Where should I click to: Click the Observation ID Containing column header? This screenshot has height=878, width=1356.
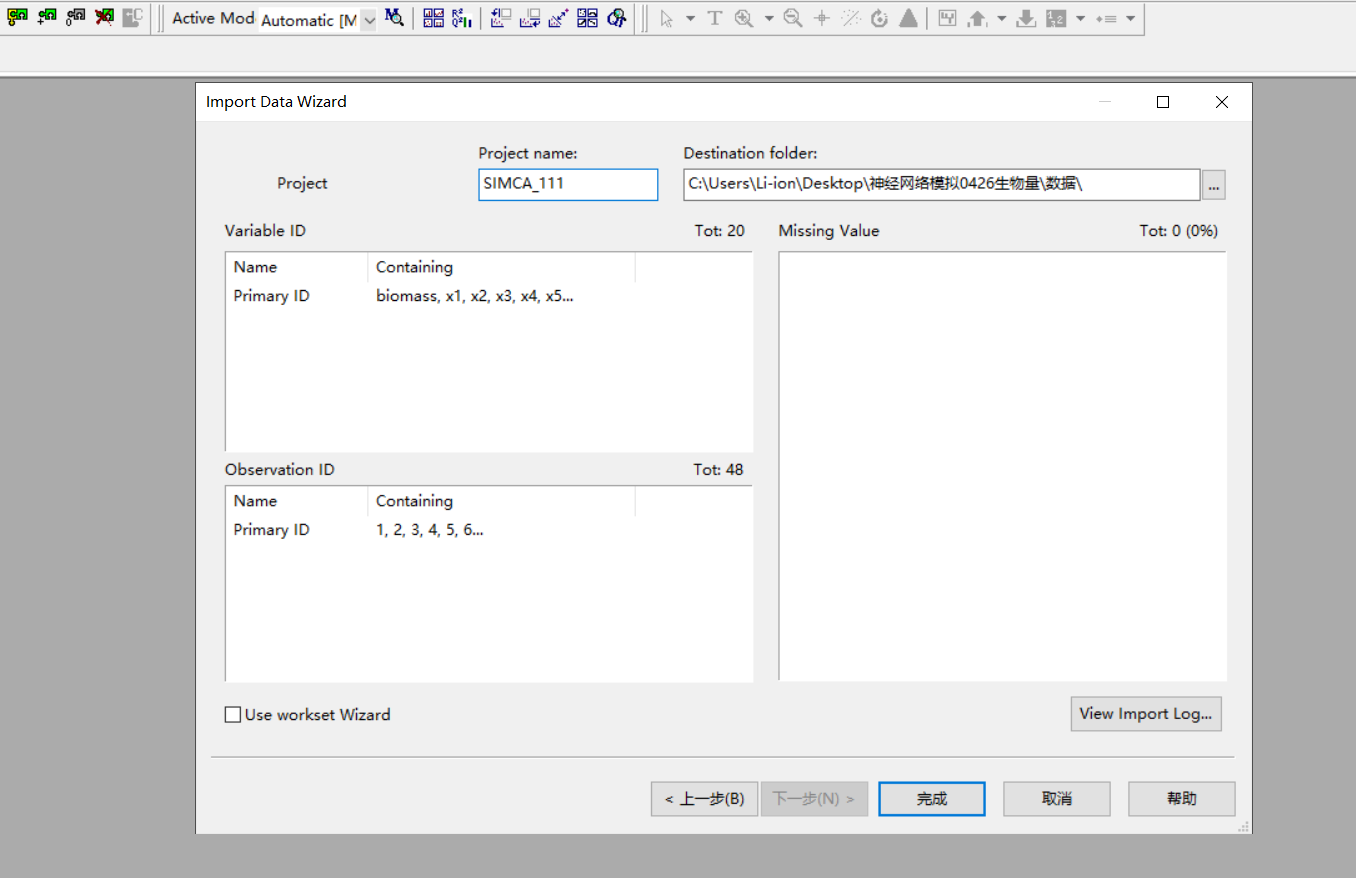tap(501, 501)
